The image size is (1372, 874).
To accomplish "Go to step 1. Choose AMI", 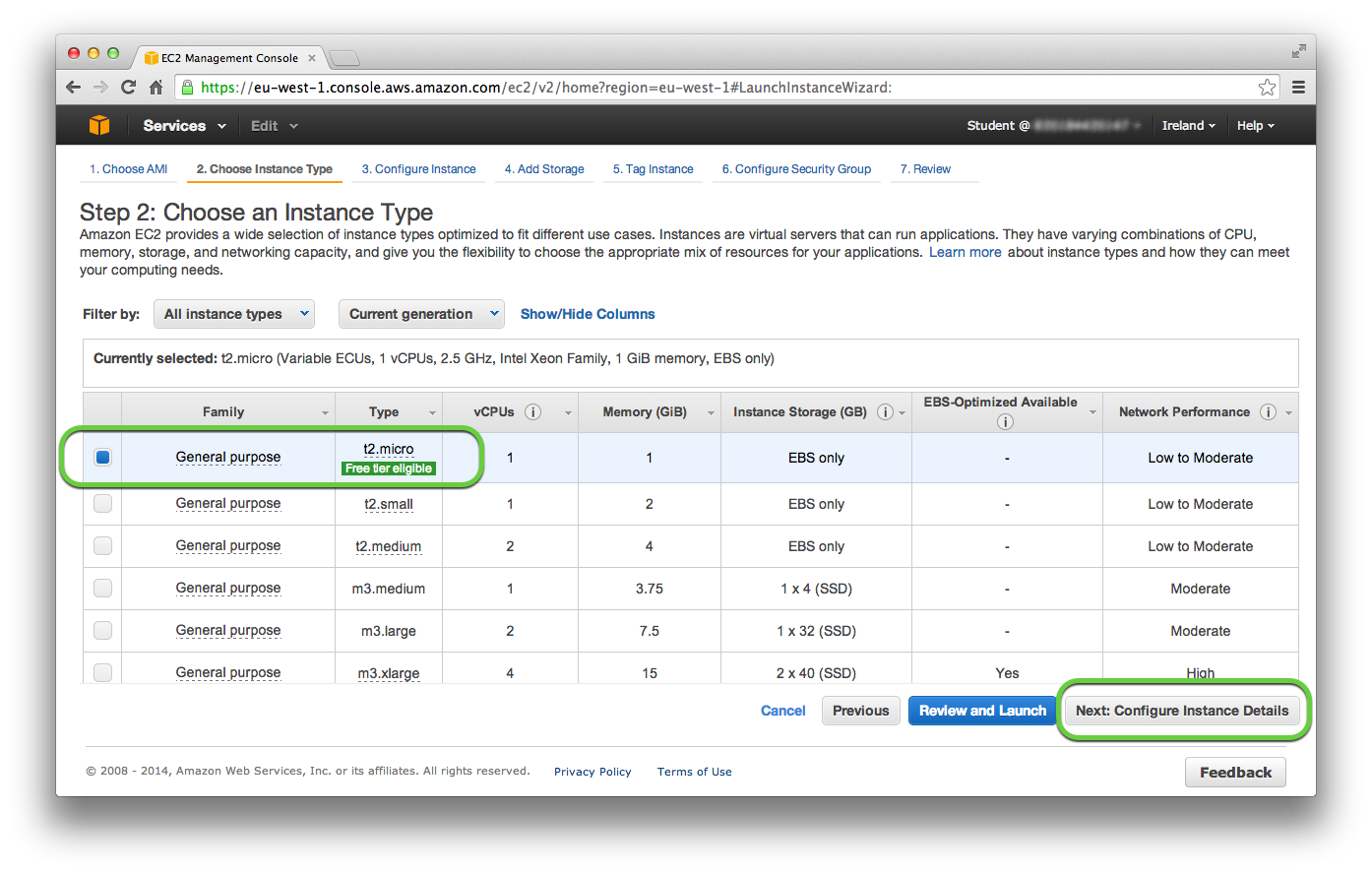I will [128, 169].
